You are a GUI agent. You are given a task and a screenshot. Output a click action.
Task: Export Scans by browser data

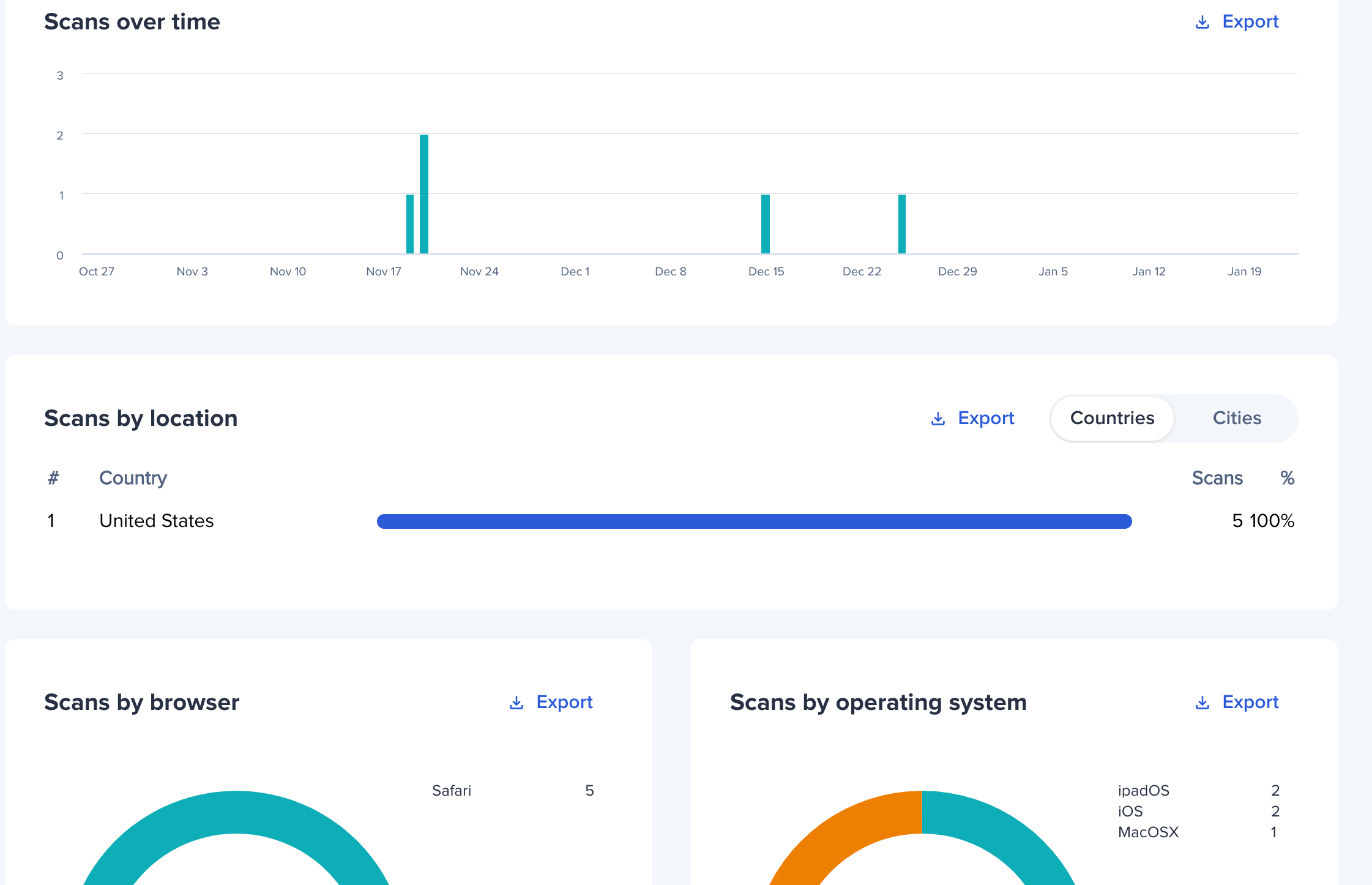(564, 703)
